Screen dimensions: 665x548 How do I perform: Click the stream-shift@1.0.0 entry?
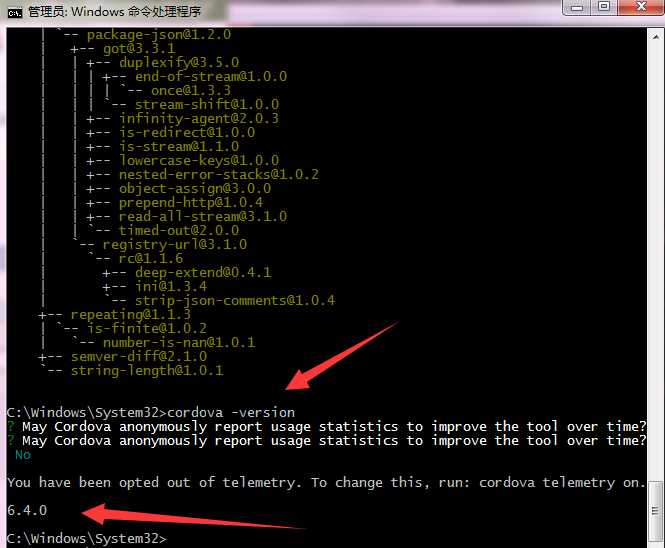207,105
